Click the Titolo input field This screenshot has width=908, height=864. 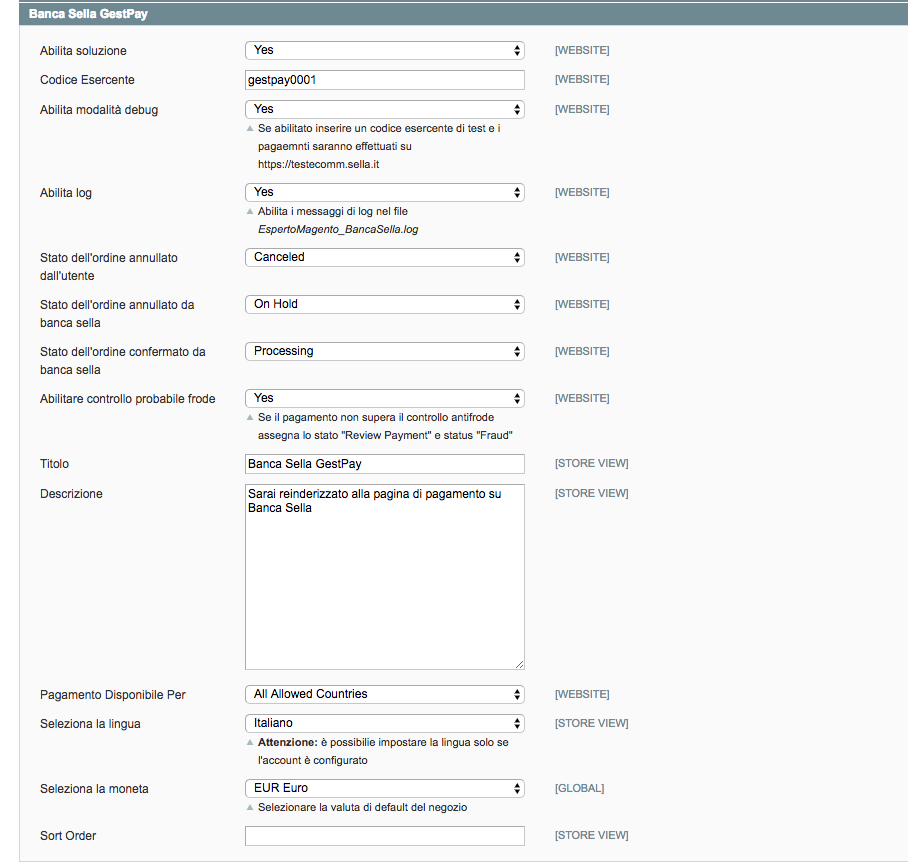pos(385,464)
